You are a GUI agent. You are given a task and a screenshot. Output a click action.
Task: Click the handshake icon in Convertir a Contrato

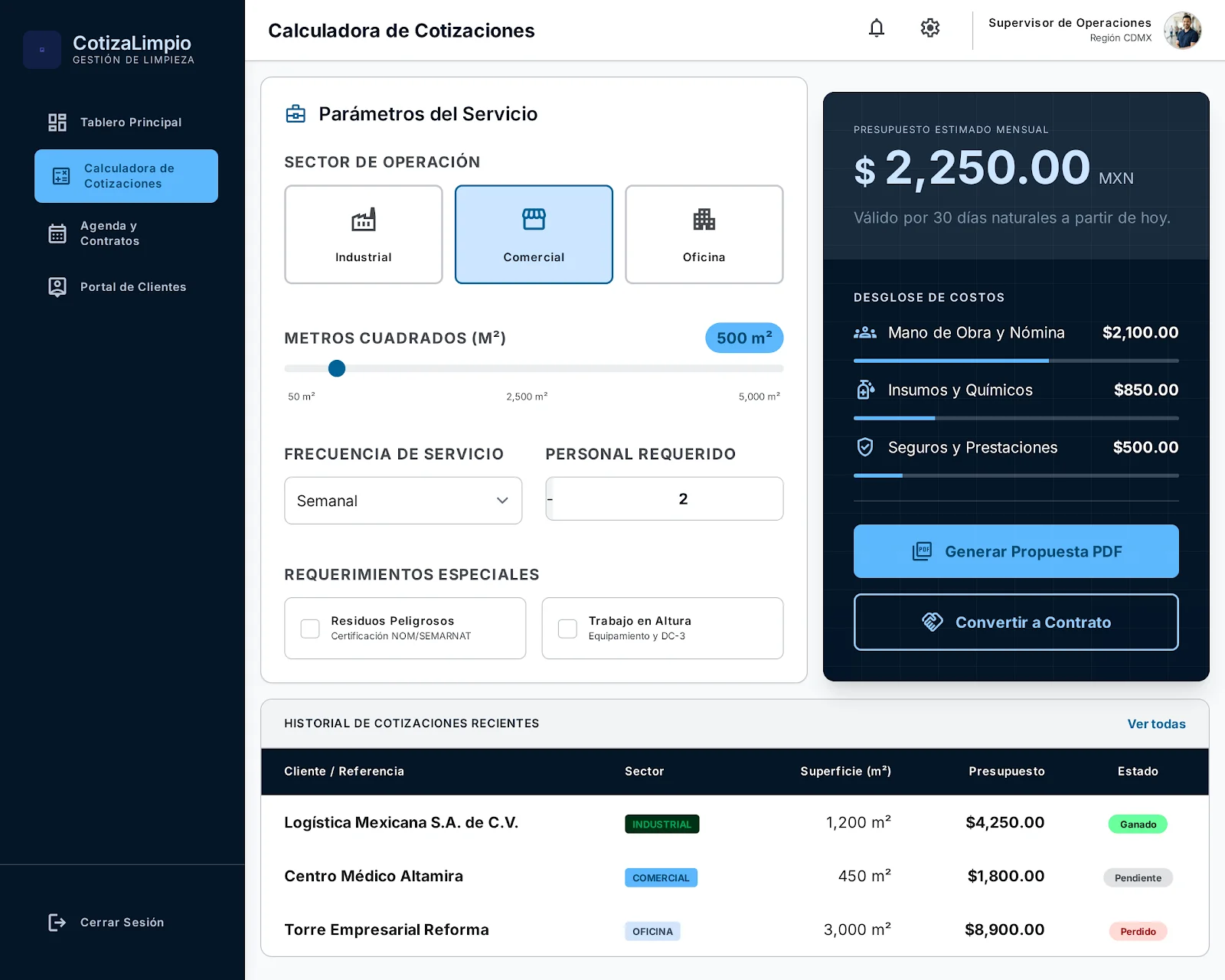click(933, 622)
